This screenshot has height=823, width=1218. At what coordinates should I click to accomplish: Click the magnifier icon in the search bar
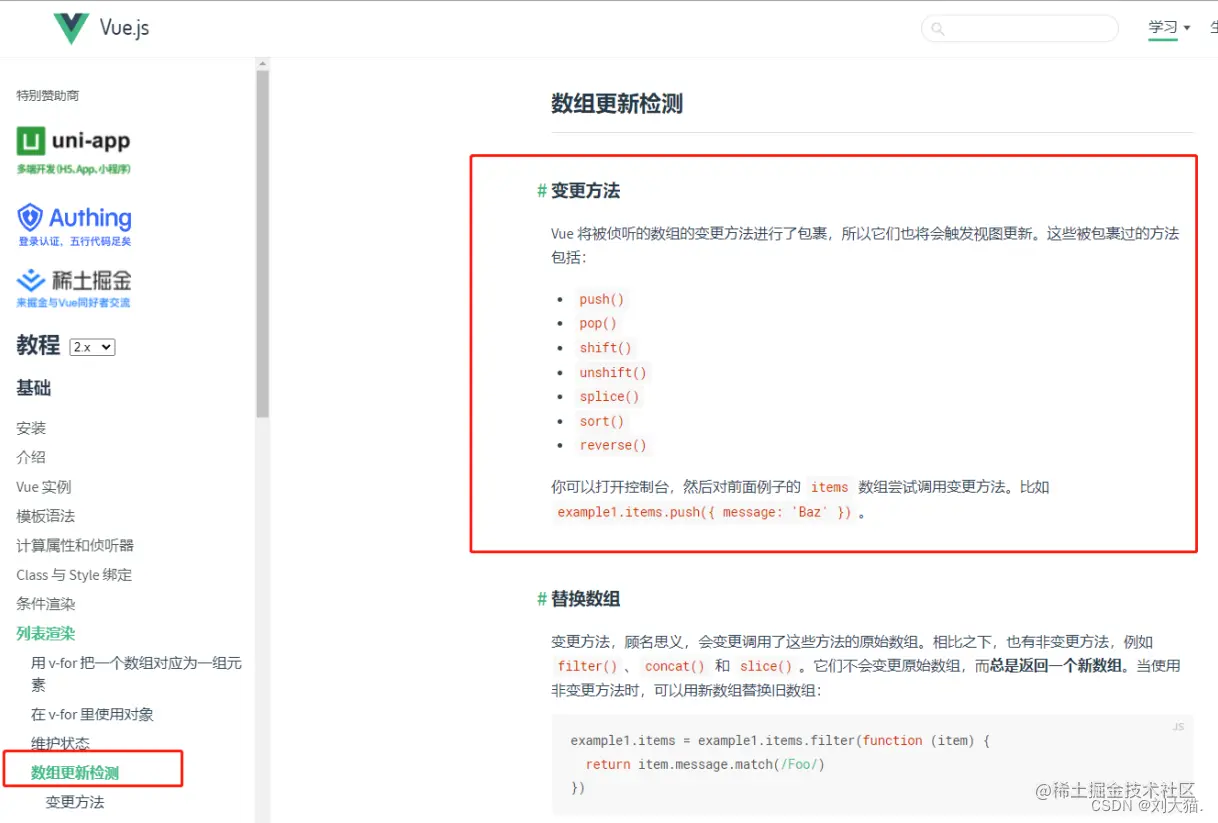(x=937, y=29)
